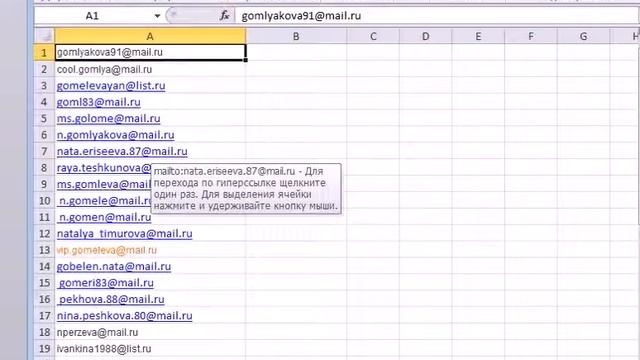Select row 18 header
This screenshot has width=640, height=360.
coord(44,332)
